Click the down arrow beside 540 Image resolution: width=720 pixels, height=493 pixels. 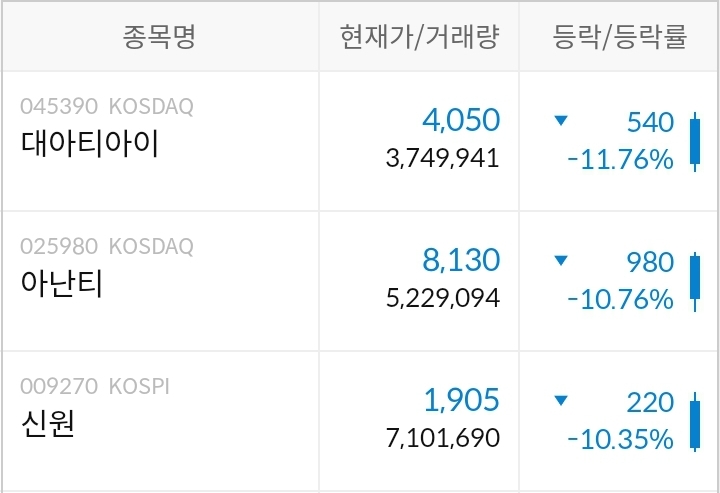point(560,121)
